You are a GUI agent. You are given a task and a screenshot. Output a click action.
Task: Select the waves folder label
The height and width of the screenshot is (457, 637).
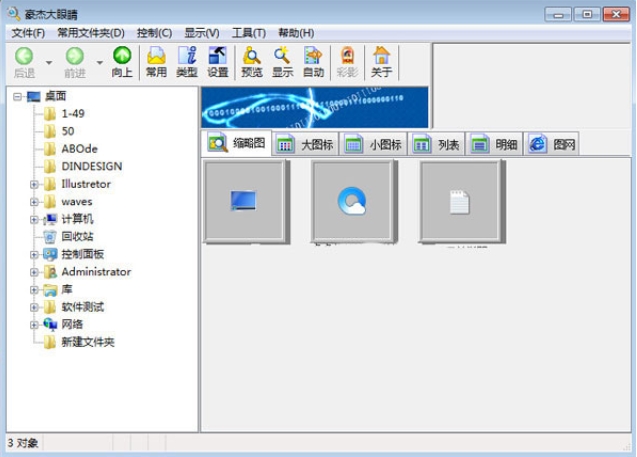(77, 201)
